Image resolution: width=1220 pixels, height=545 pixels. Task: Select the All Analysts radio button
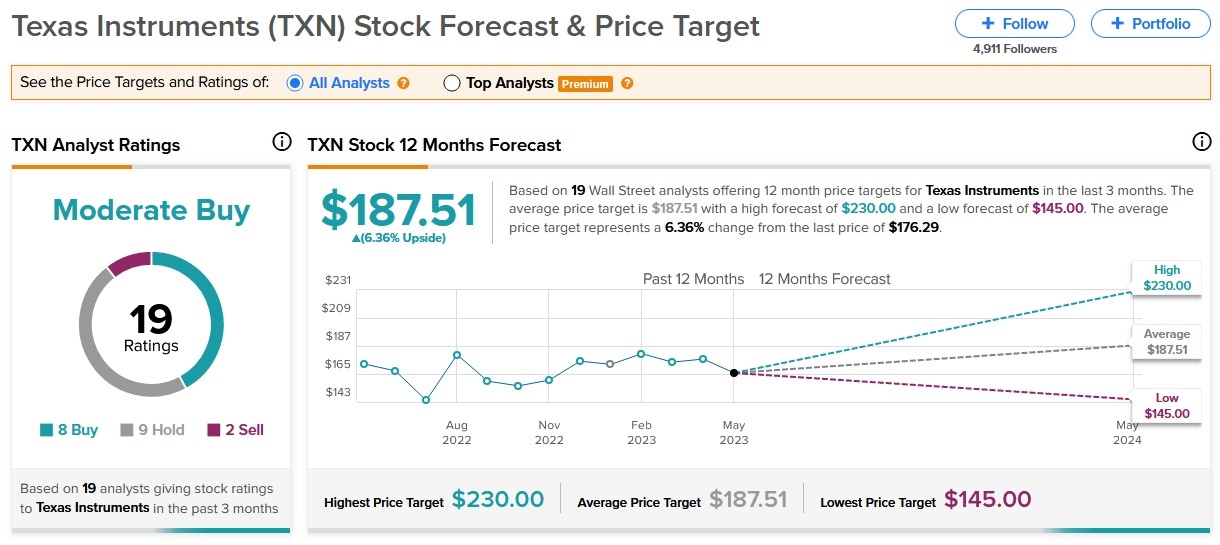tap(295, 83)
